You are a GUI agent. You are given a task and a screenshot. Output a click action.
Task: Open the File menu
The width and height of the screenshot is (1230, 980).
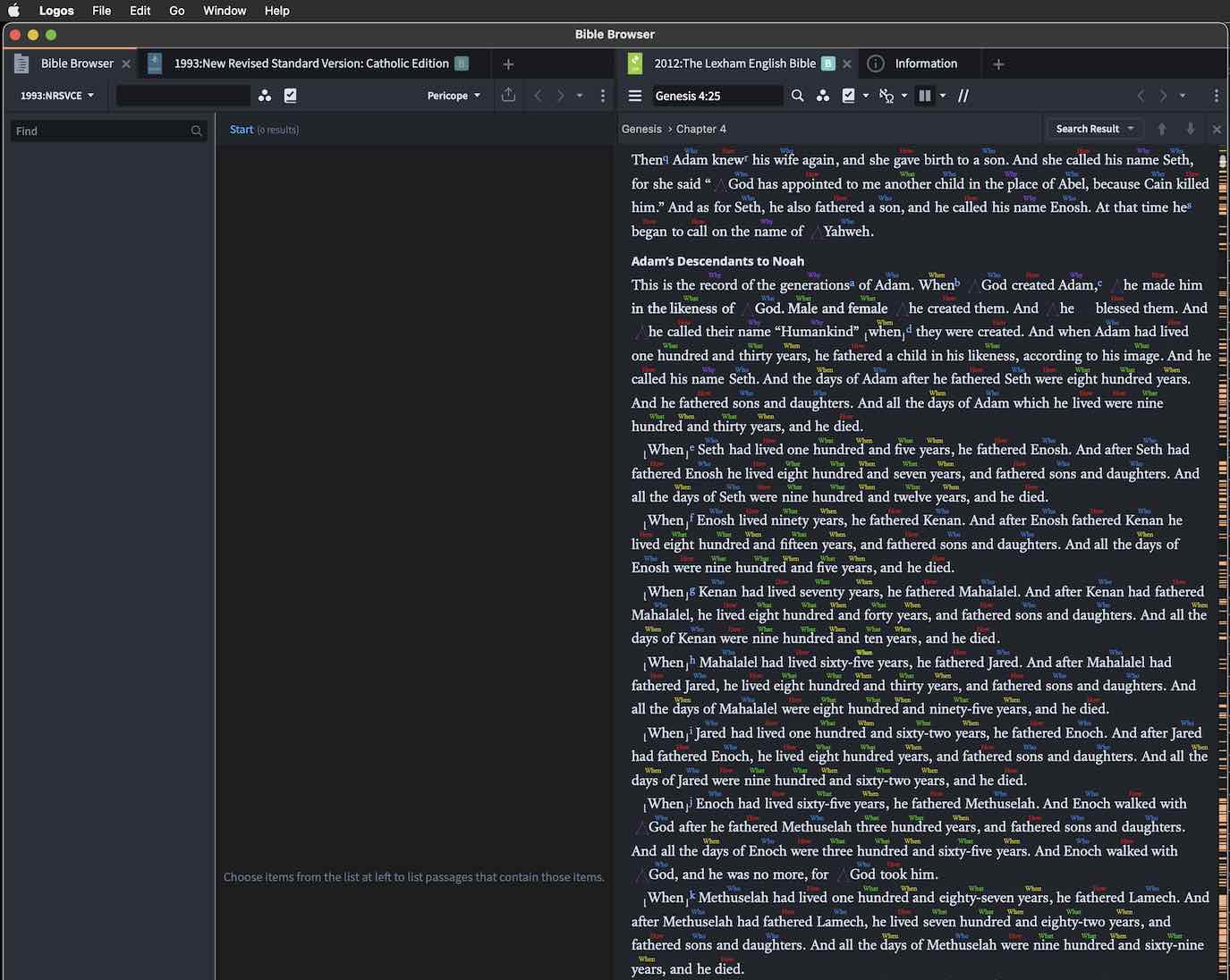tap(102, 11)
